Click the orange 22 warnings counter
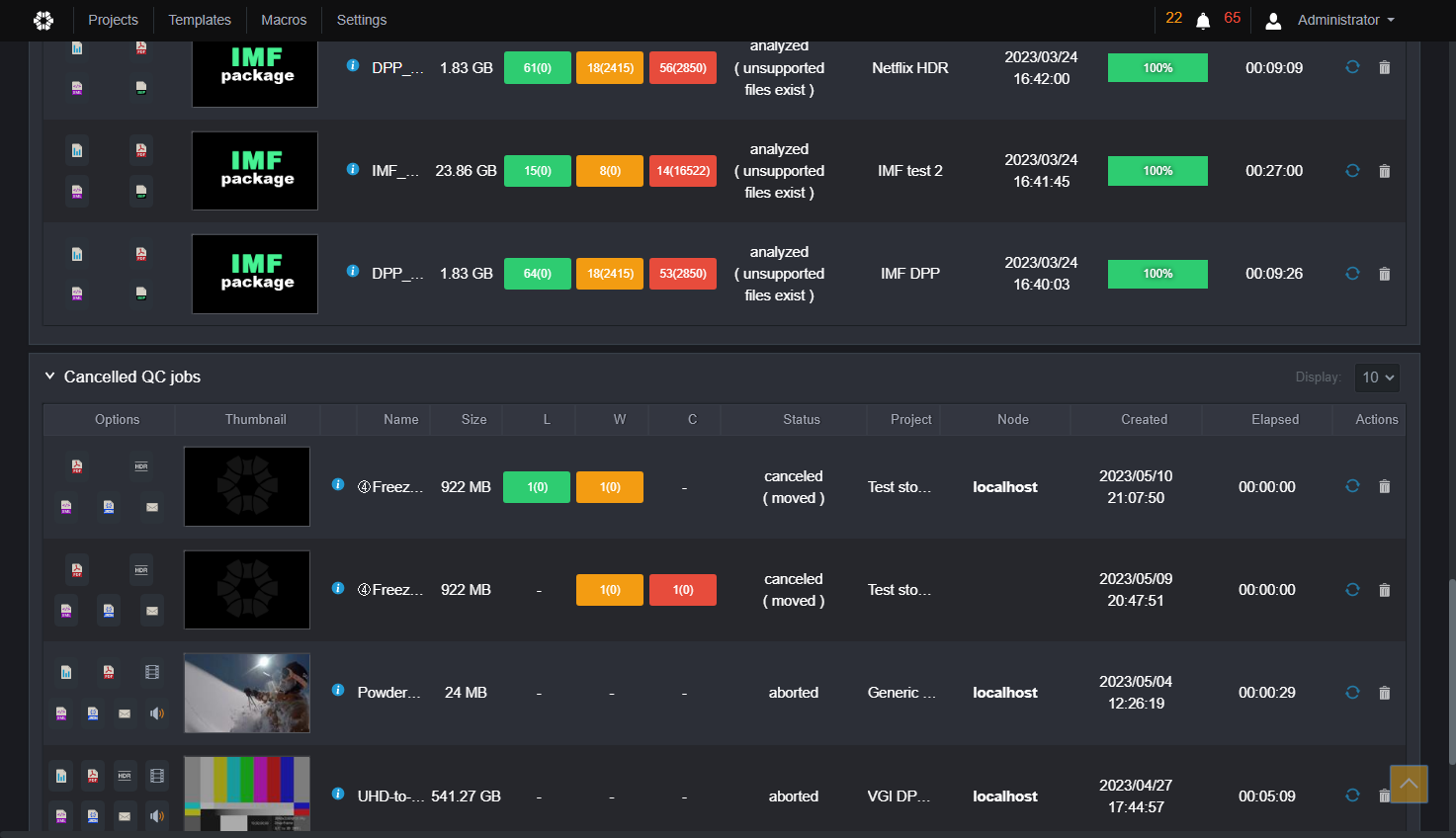 click(x=1174, y=18)
